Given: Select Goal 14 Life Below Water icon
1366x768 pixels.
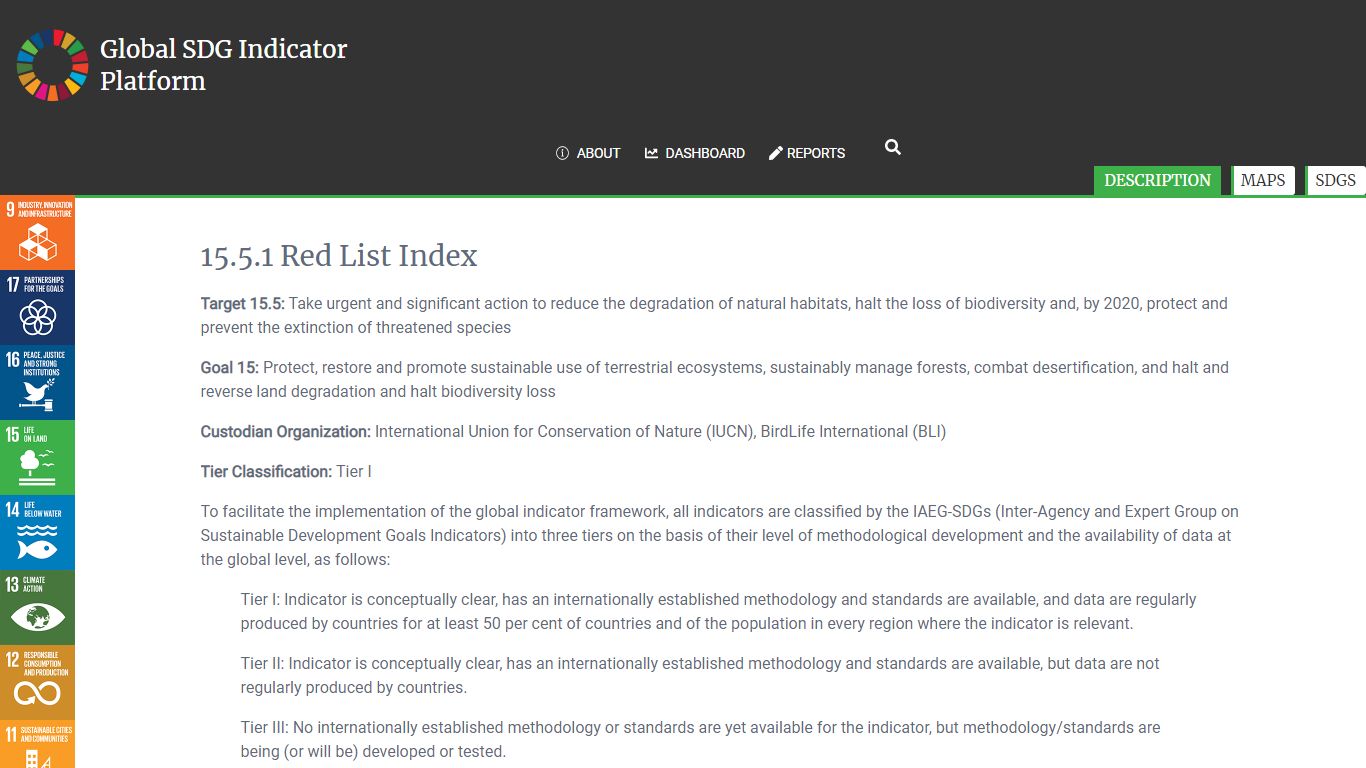Looking at the screenshot, I should click(x=37, y=533).
